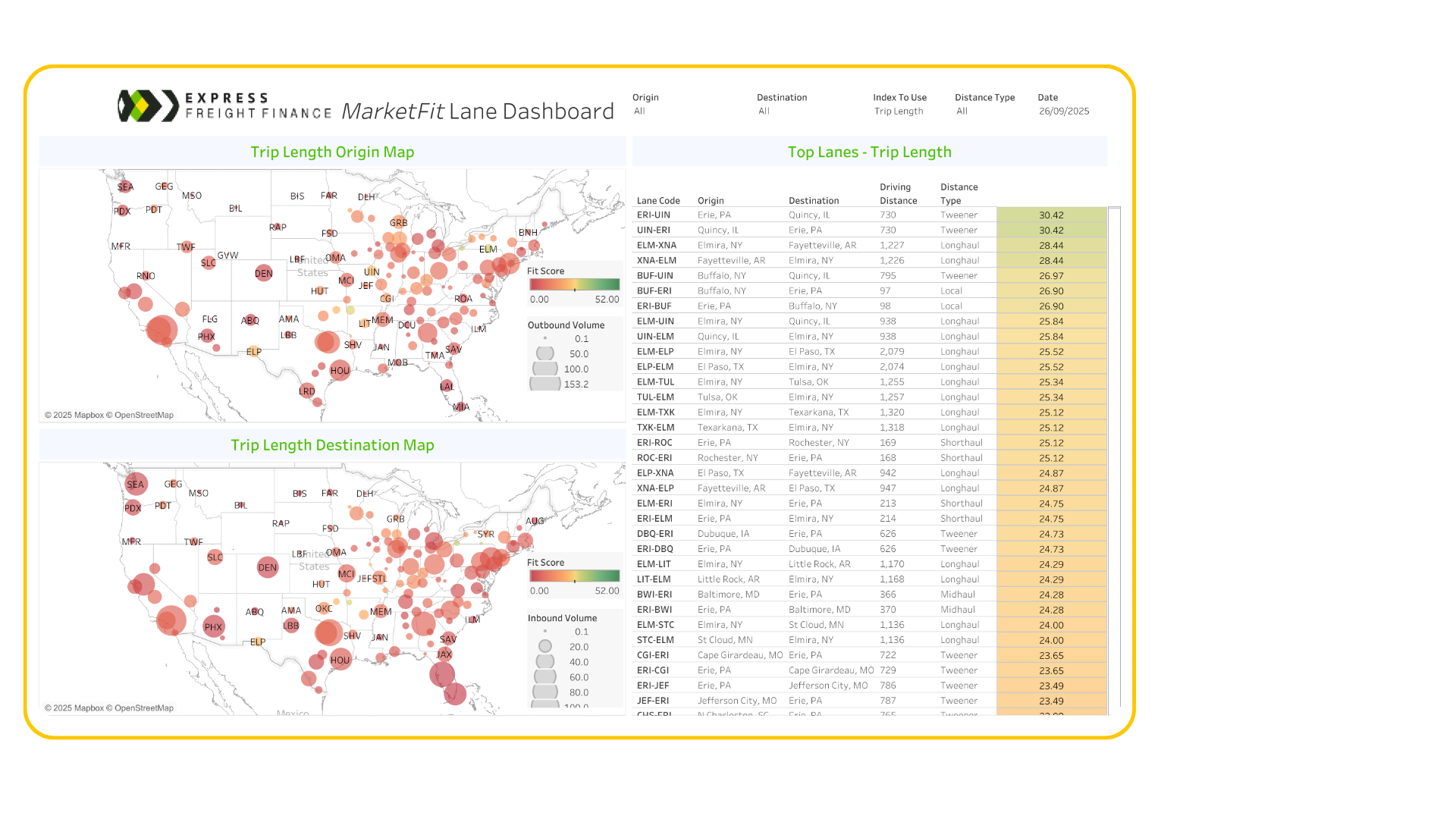Click the 20.0 Inbound Volume legend circle

click(545, 647)
